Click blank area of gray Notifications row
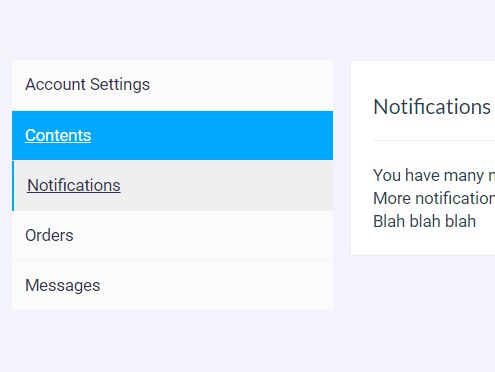Viewport: 495px width, 372px height. click(227, 185)
